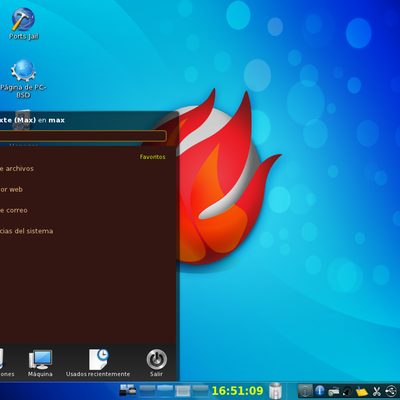Image resolution: width=400 pixels, height=400 pixels.
Task: Open the yellow notes tray icon
Action: [362, 391]
